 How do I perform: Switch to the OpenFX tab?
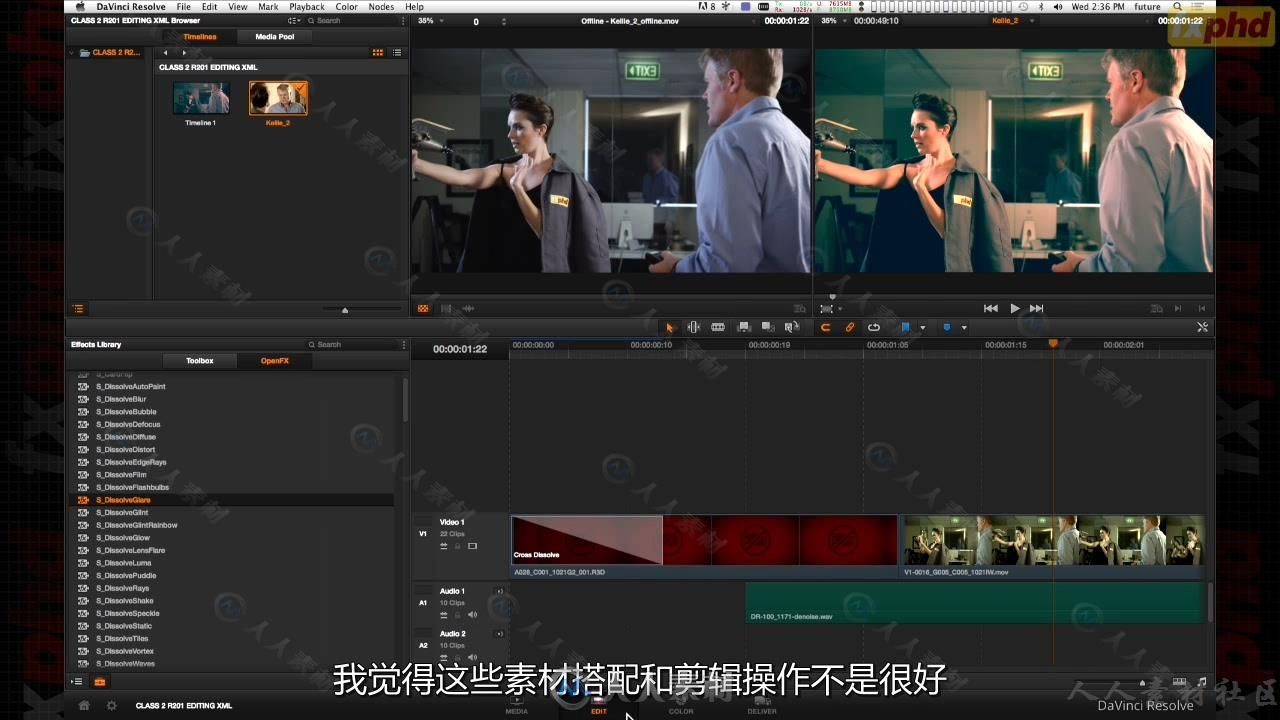(275, 361)
